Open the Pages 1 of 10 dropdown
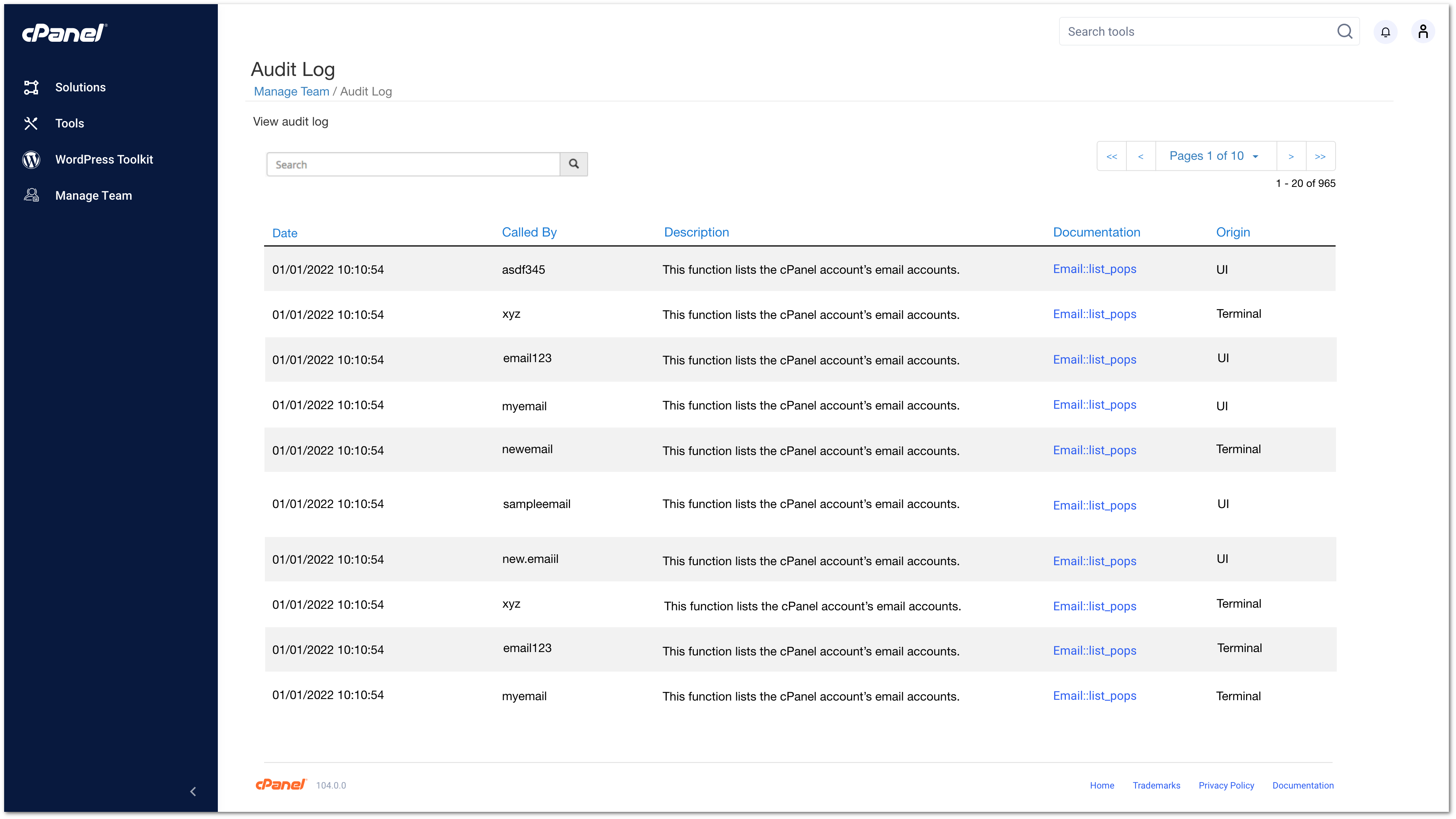This screenshot has height=819, width=1456. coord(1215,156)
